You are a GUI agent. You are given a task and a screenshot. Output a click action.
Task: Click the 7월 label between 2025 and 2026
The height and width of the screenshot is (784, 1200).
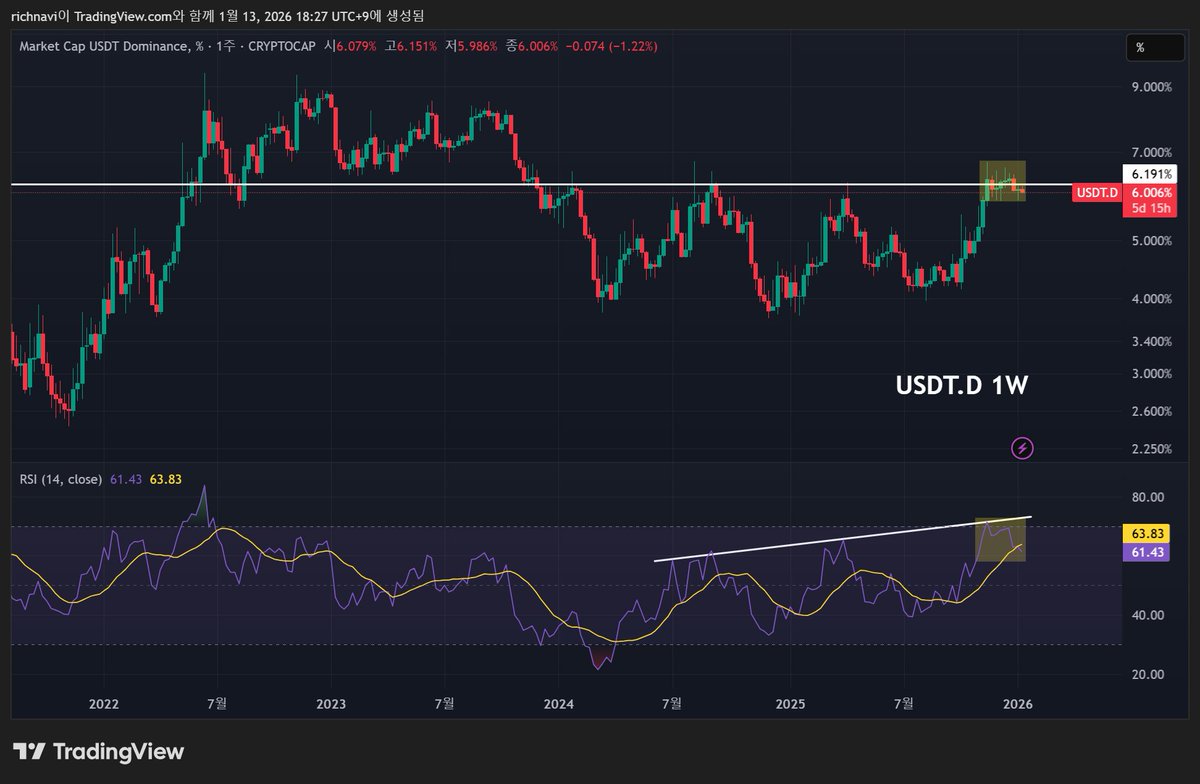[x=903, y=703]
